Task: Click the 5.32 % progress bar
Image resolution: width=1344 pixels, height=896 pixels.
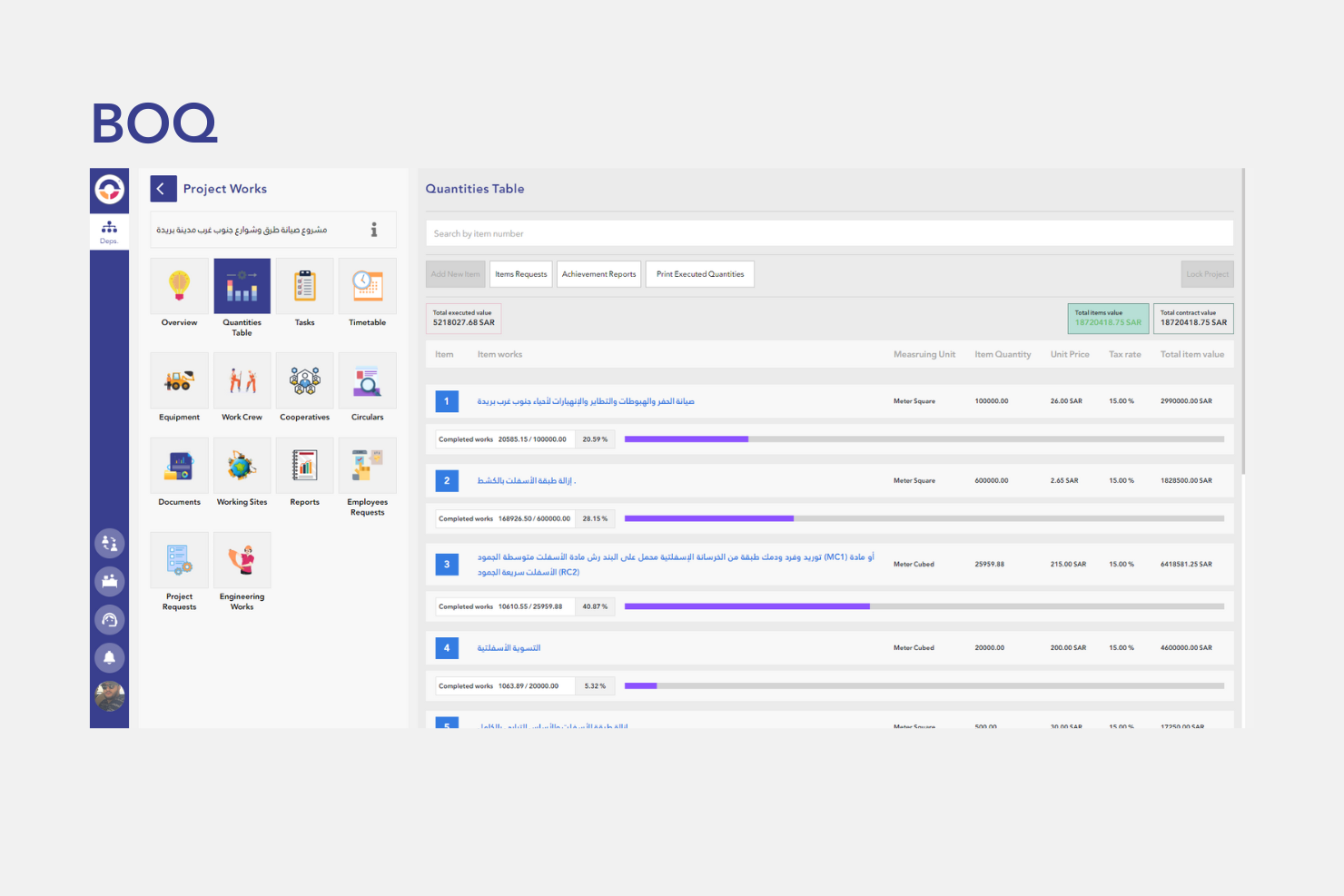Action: click(x=924, y=686)
